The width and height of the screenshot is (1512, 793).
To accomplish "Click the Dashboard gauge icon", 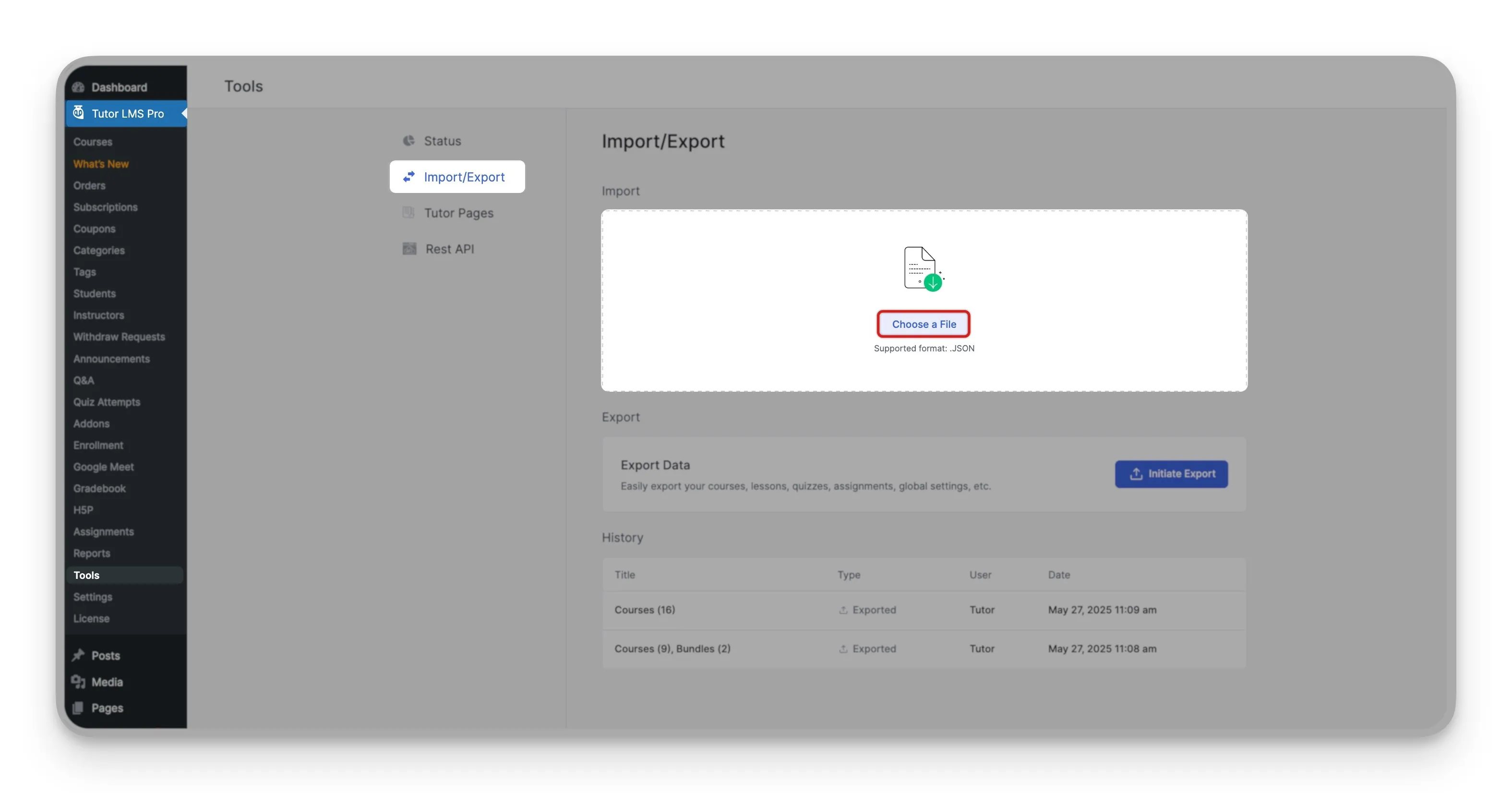I will tap(78, 87).
